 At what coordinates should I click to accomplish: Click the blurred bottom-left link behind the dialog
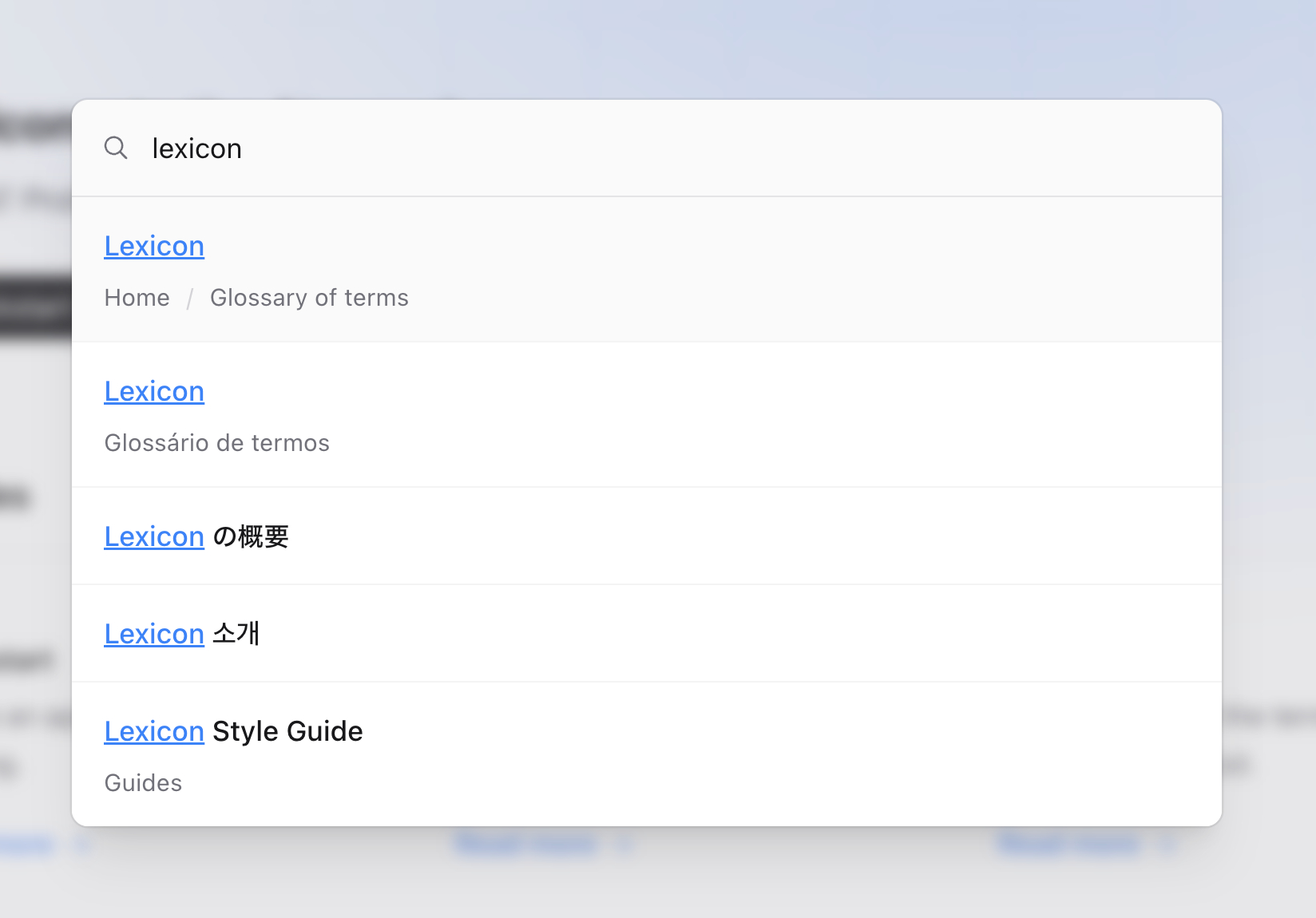pos(28,845)
